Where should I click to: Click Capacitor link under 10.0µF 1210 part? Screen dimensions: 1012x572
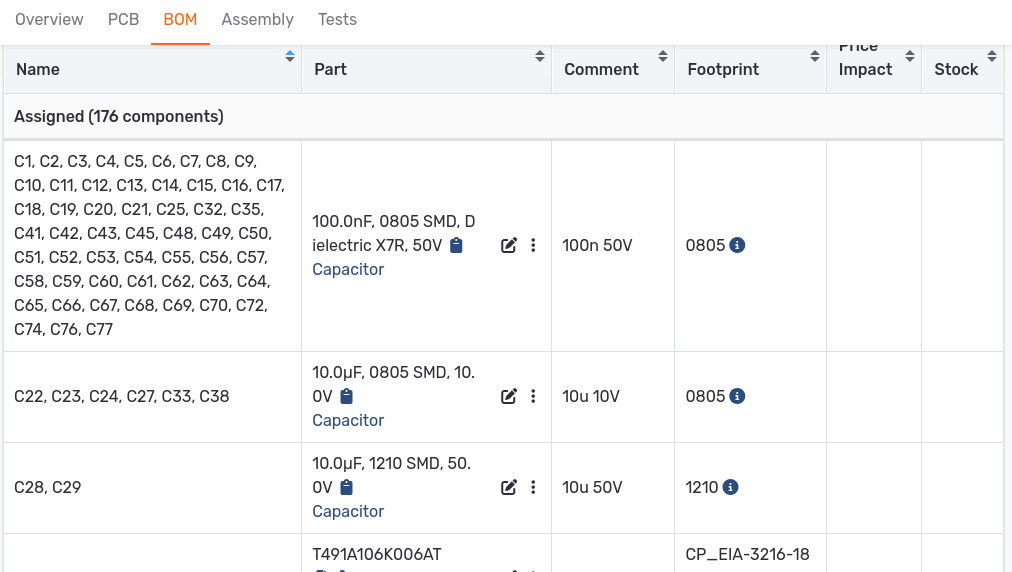348,512
